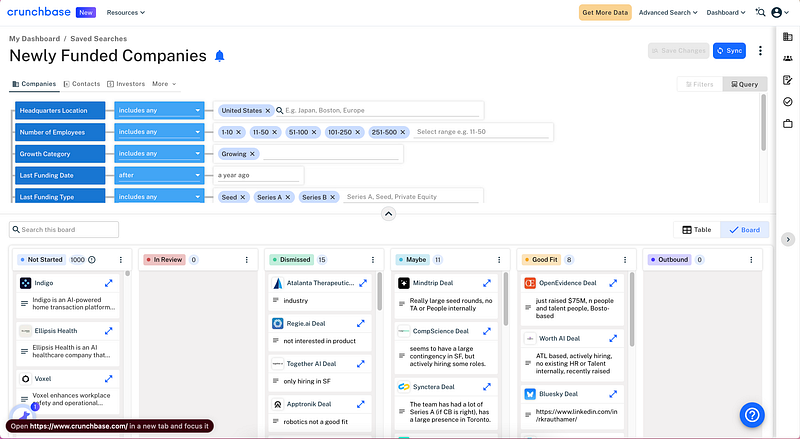Open the notes edit icon in right sidebar
The width and height of the screenshot is (800, 439).
788,80
